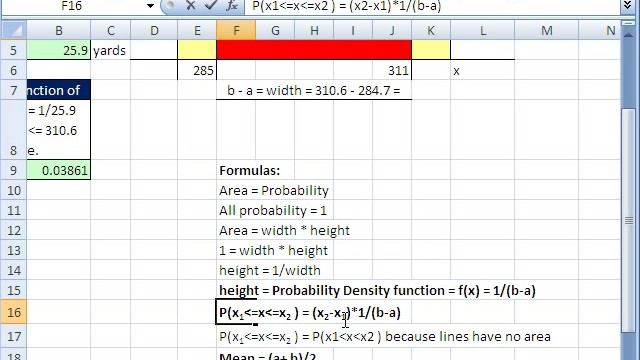This screenshot has width=640, height=360.
Task: Select the green cell with 0.03861
Action: [x=59, y=170]
